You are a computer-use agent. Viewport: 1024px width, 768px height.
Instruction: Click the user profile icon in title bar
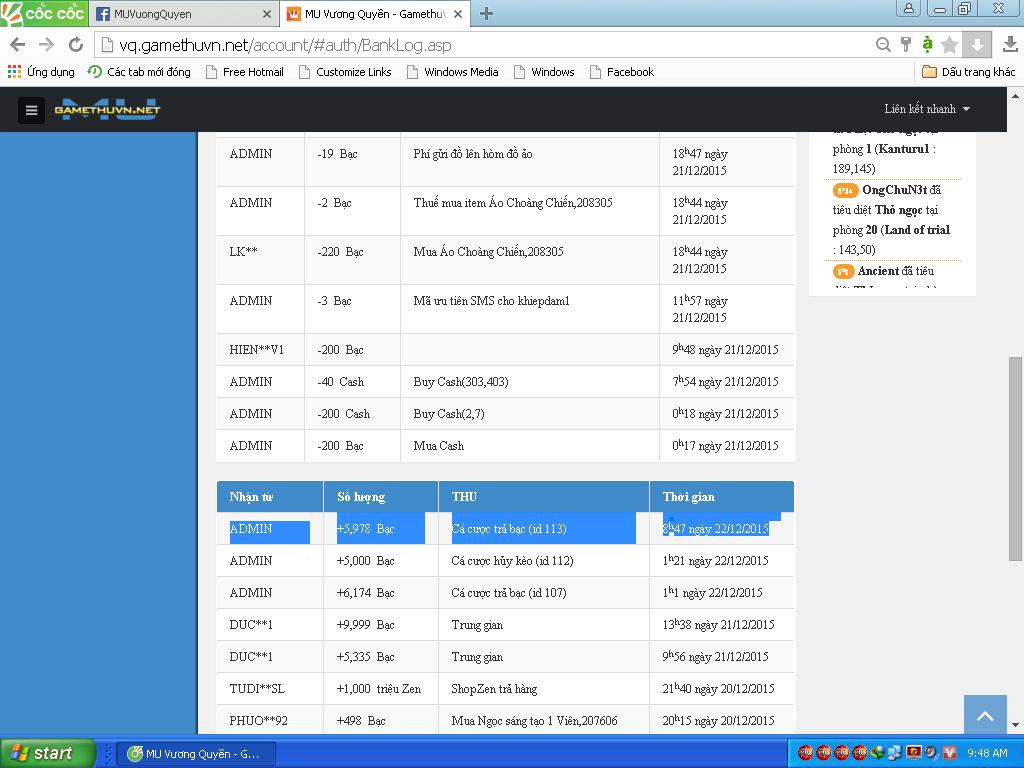[x=908, y=8]
